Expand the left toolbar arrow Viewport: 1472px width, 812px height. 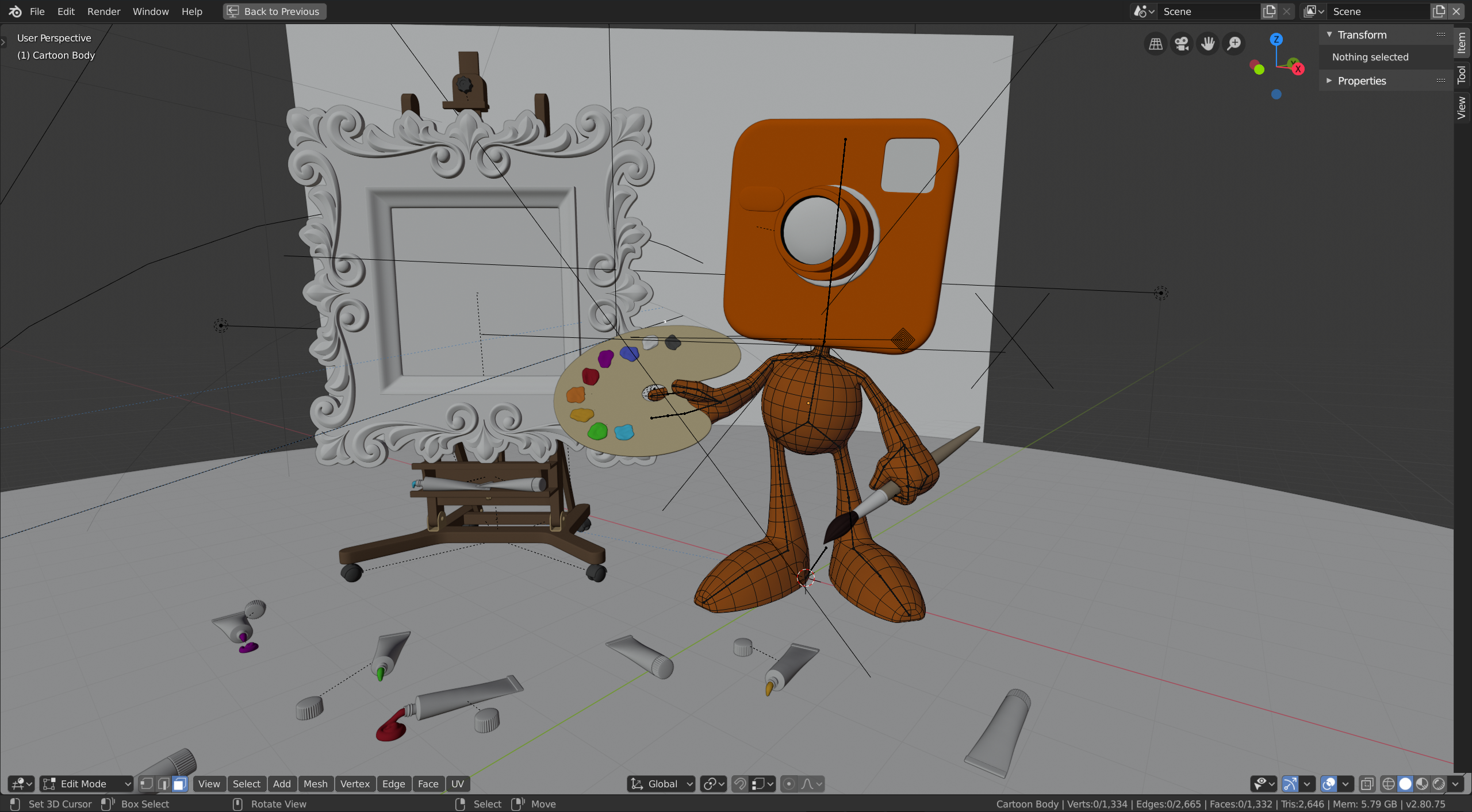(x=3, y=41)
